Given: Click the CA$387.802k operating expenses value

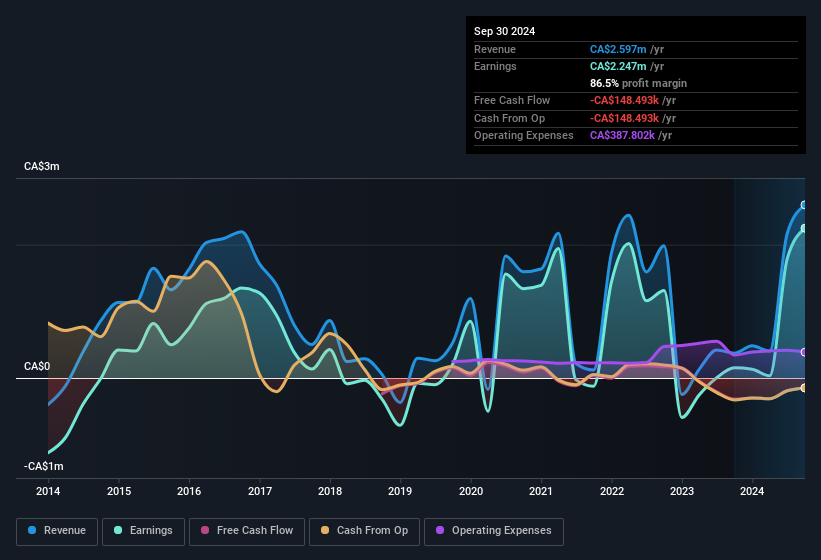Looking at the screenshot, I should point(622,136).
